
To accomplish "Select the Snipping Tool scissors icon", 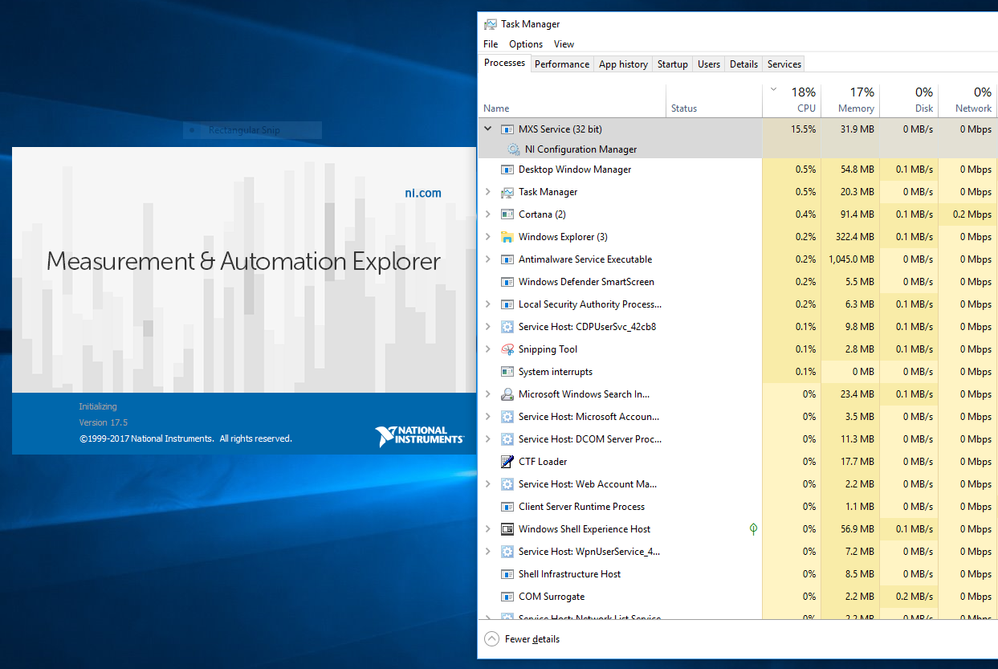I will [x=507, y=349].
